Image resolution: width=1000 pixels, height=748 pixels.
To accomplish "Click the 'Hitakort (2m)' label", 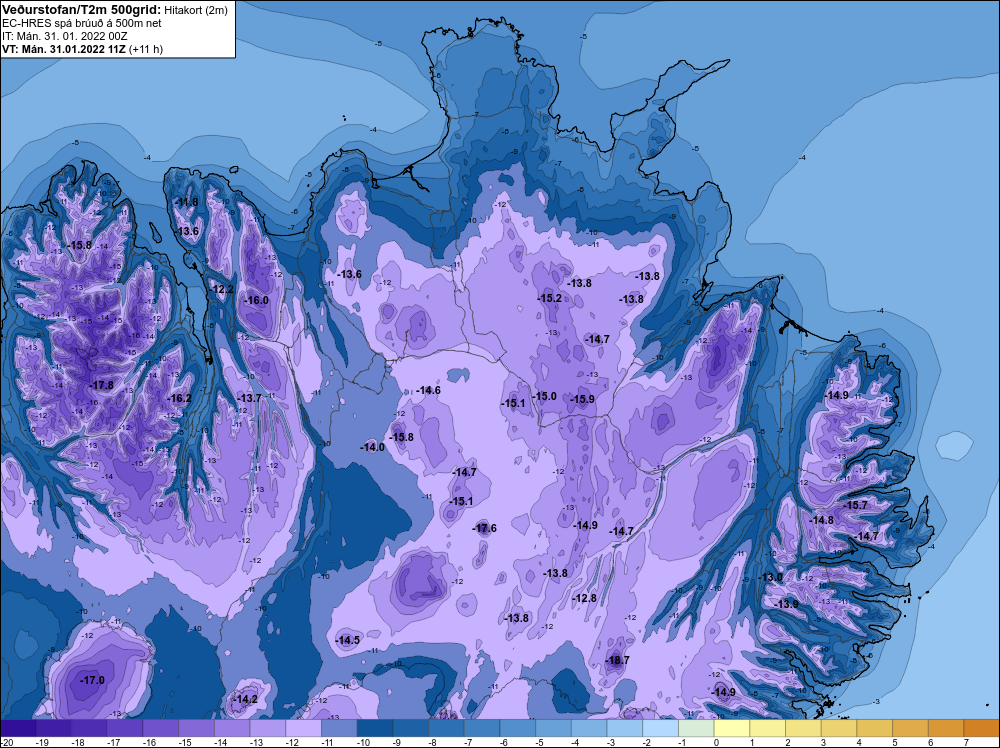I will (196, 10).
